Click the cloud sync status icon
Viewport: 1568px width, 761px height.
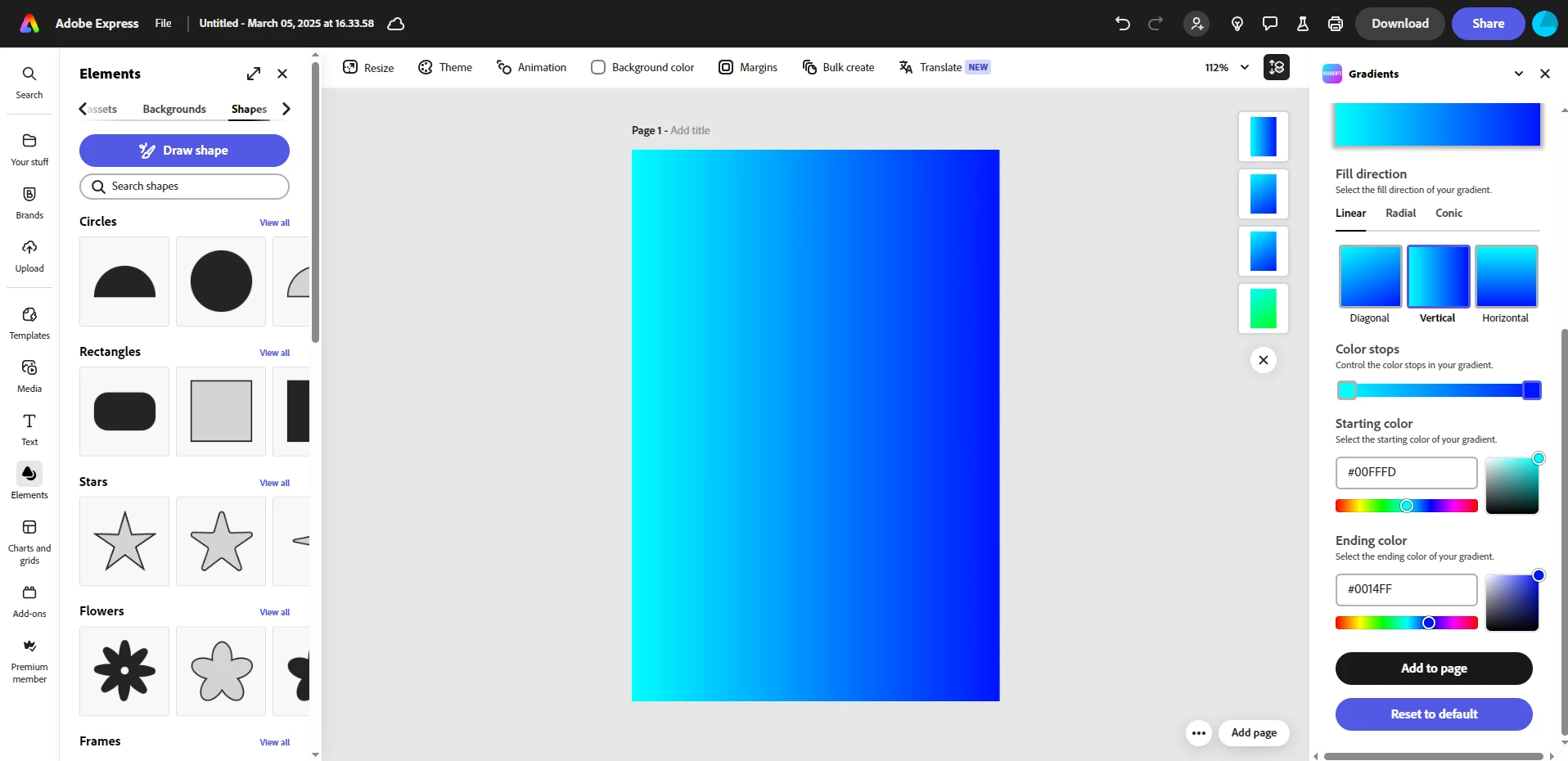click(x=396, y=24)
